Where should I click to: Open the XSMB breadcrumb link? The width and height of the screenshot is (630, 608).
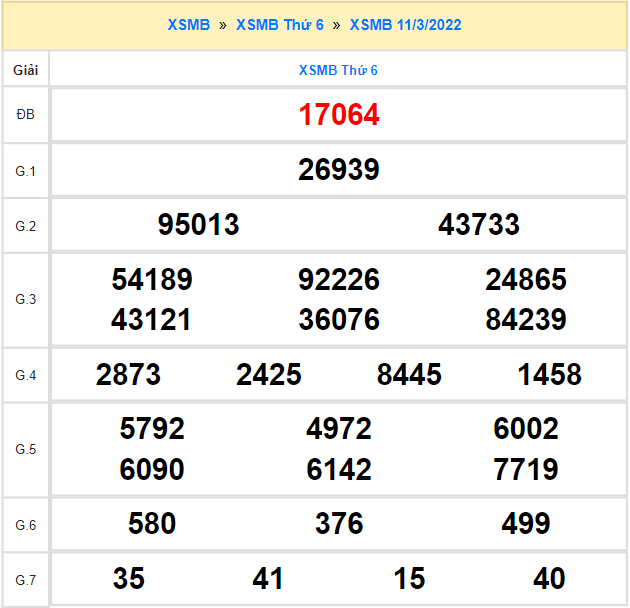pyautogui.click(x=189, y=25)
